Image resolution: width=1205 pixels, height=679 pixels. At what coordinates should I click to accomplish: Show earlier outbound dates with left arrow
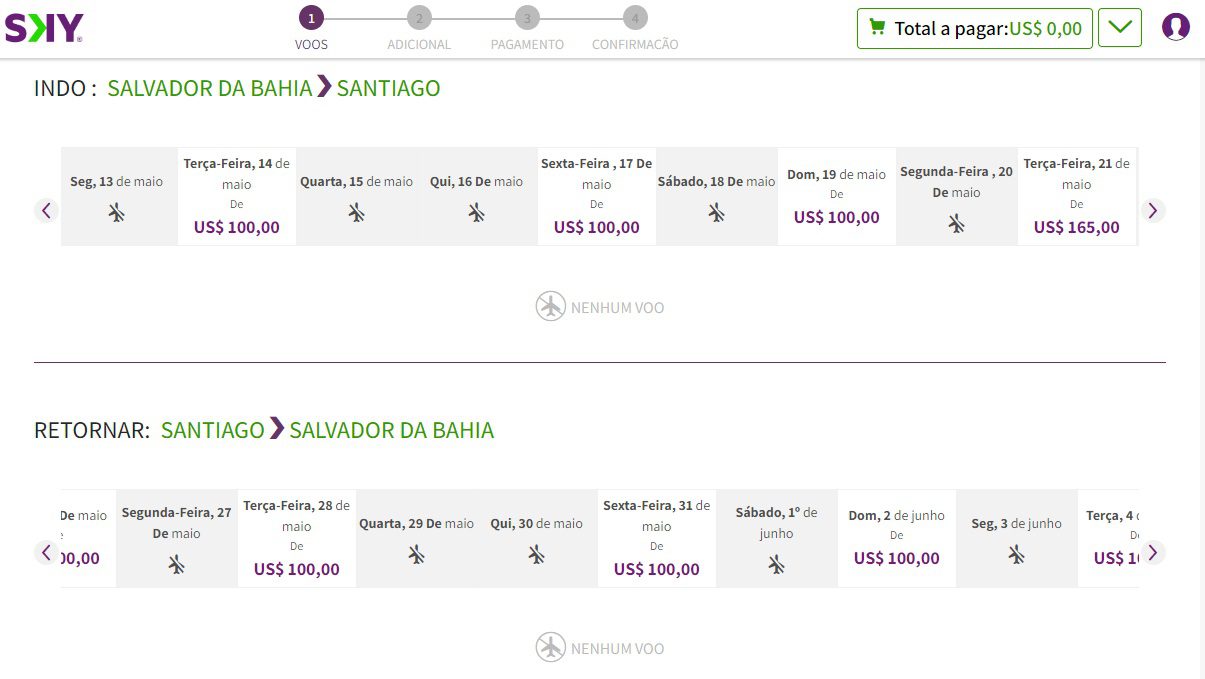pyautogui.click(x=46, y=210)
